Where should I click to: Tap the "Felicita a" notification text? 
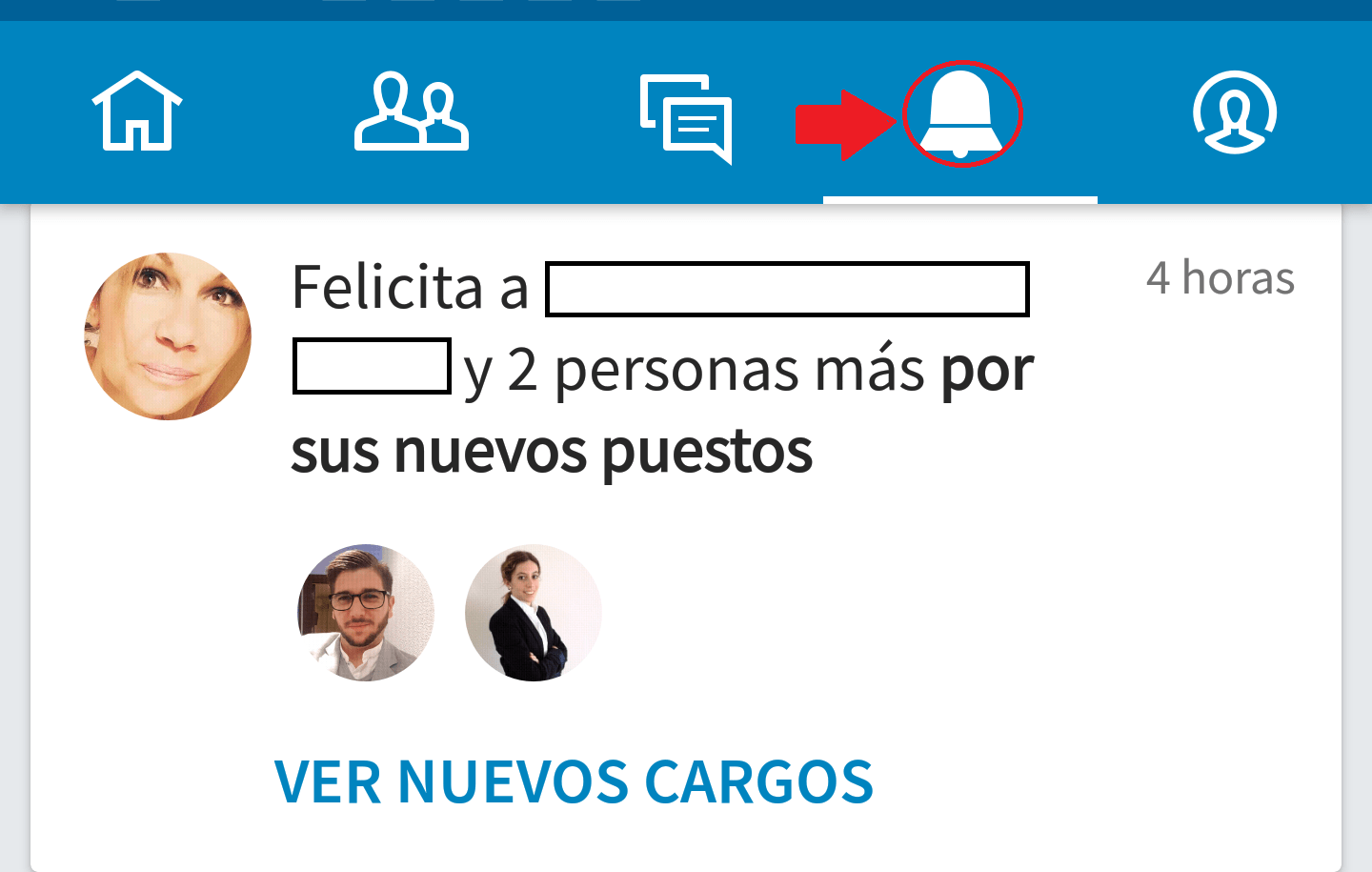[x=410, y=287]
